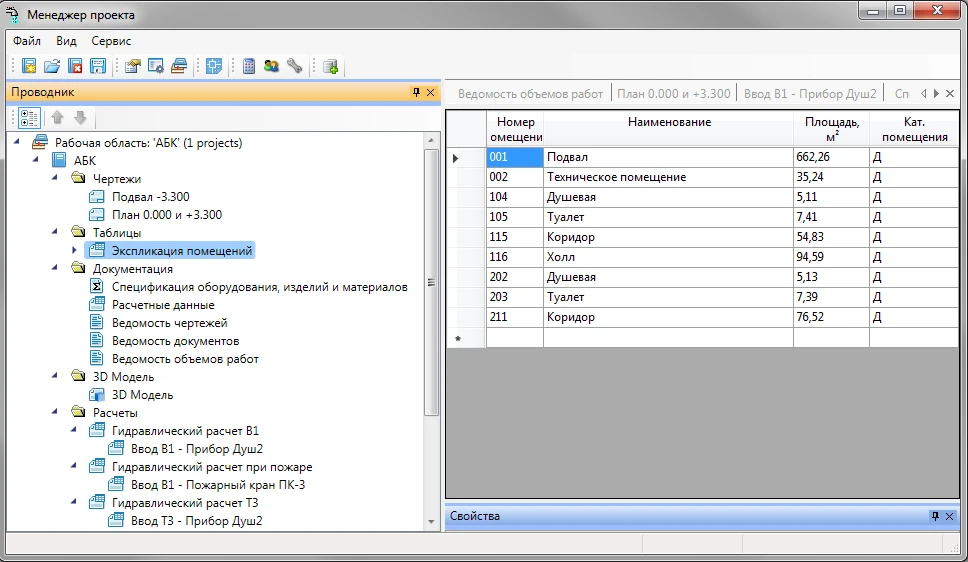The height and width of the screenshot is (562, 968).
Task: Toggle pin on the Свойства panel
Action: coord(935,516)
